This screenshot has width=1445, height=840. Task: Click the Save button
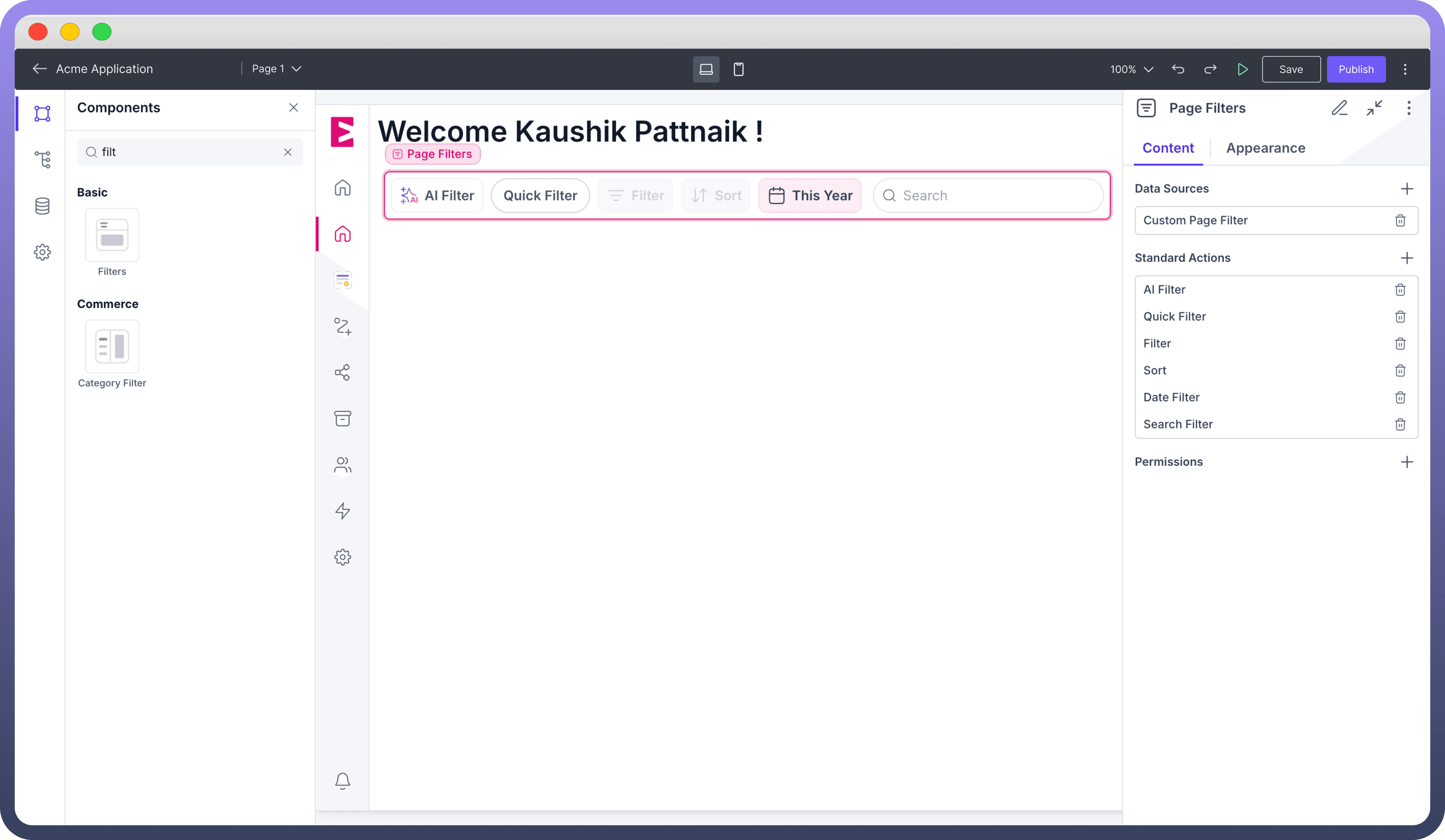tap(1291, 69)
